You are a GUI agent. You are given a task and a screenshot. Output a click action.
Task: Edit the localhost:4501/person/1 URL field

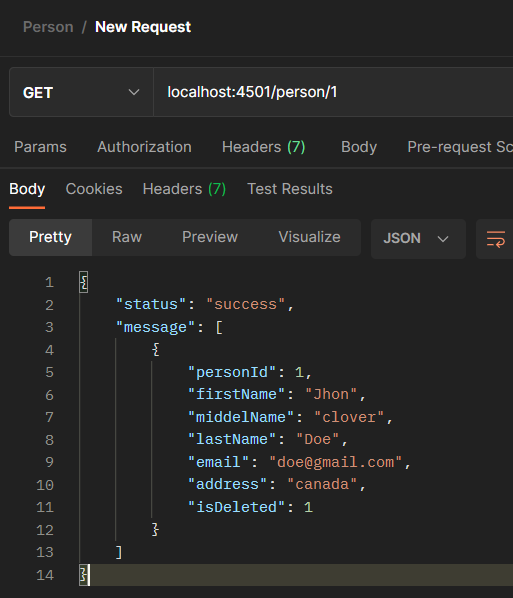pos(333,92)
